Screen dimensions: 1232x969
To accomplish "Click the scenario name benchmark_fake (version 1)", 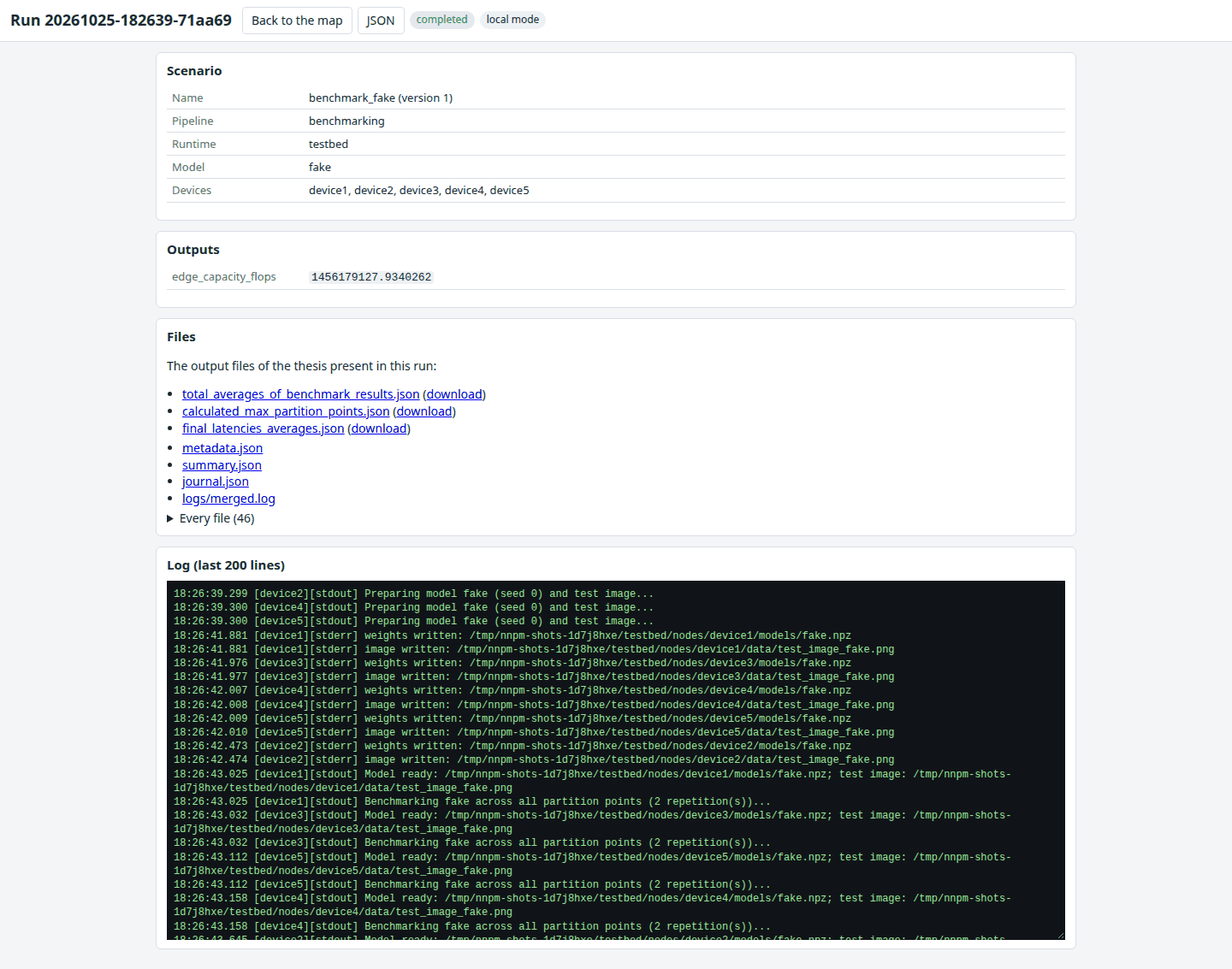I will coord(381,98).
